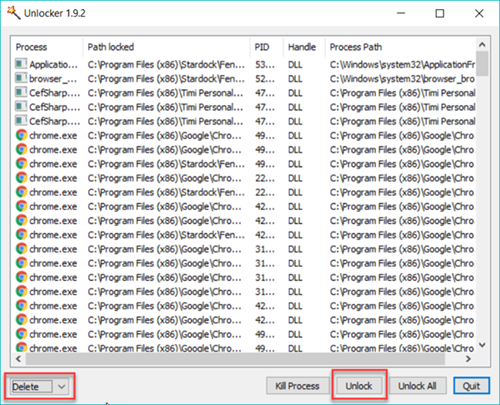Select chrome.exe name with PID 49... Stardock path
The height and width of the screenshot is (405, 500).
(53, 164)
